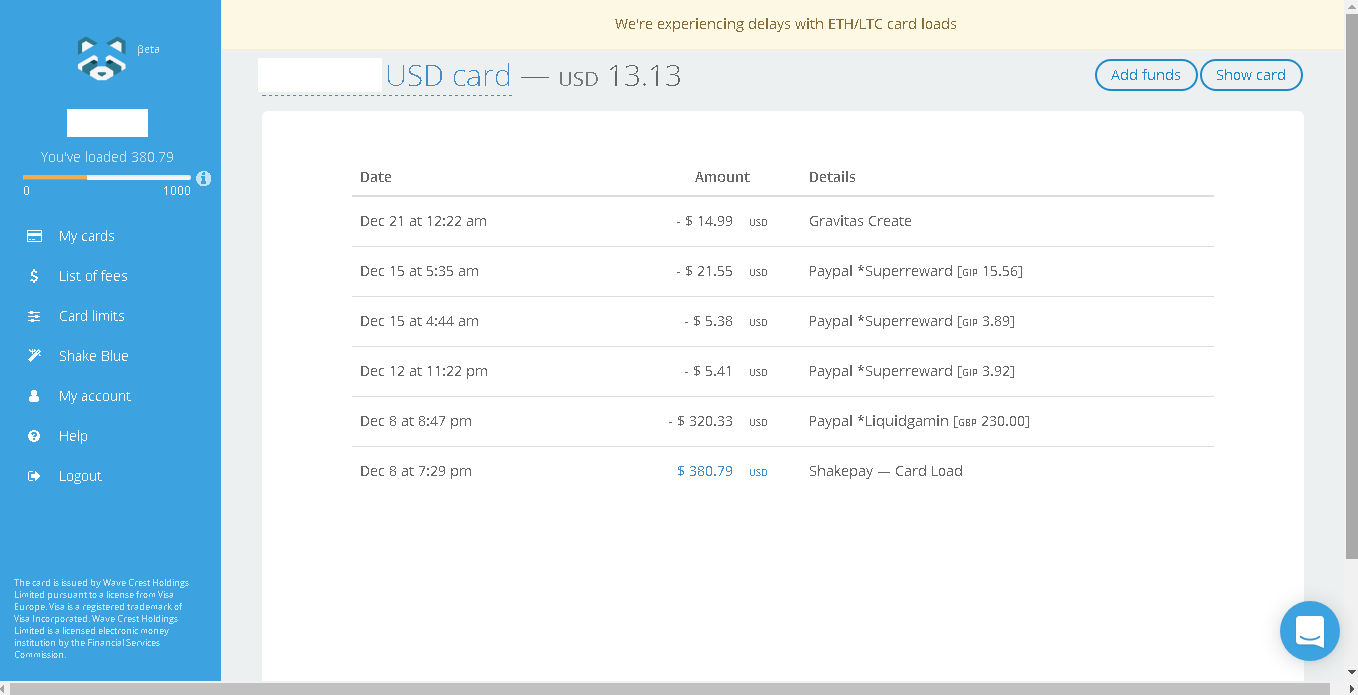Click the USD card title link

click(x=448, y=75)
